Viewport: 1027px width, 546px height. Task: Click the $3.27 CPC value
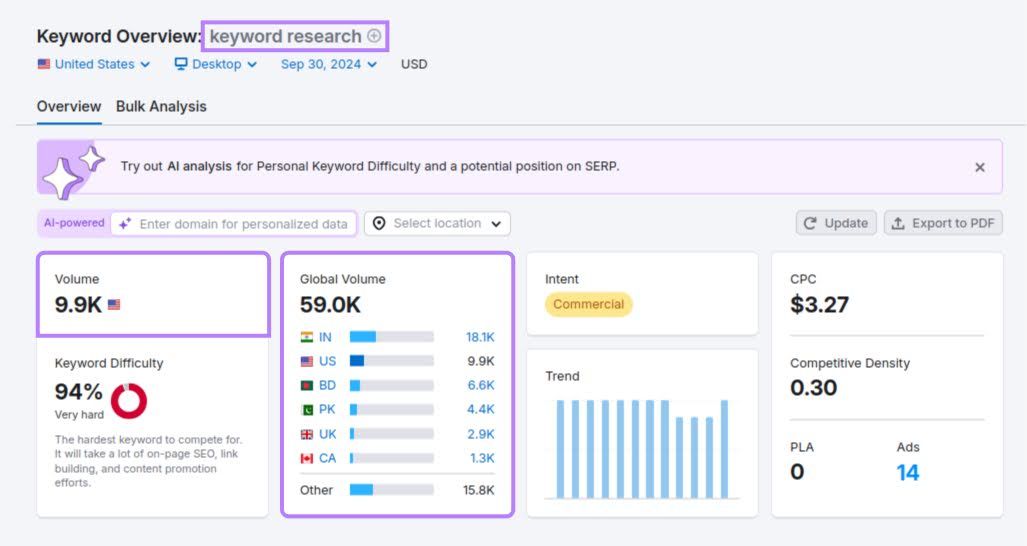click(x=819, y=304)
